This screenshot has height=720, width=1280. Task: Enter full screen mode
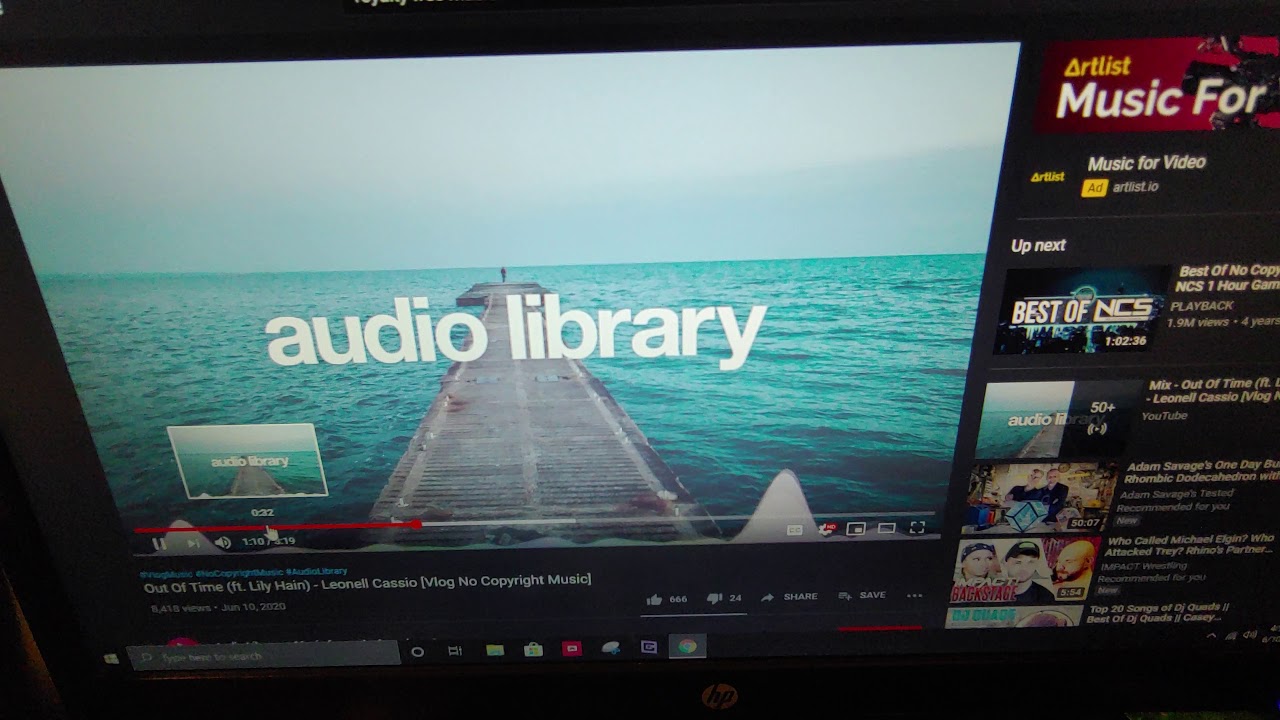point(917,527)
